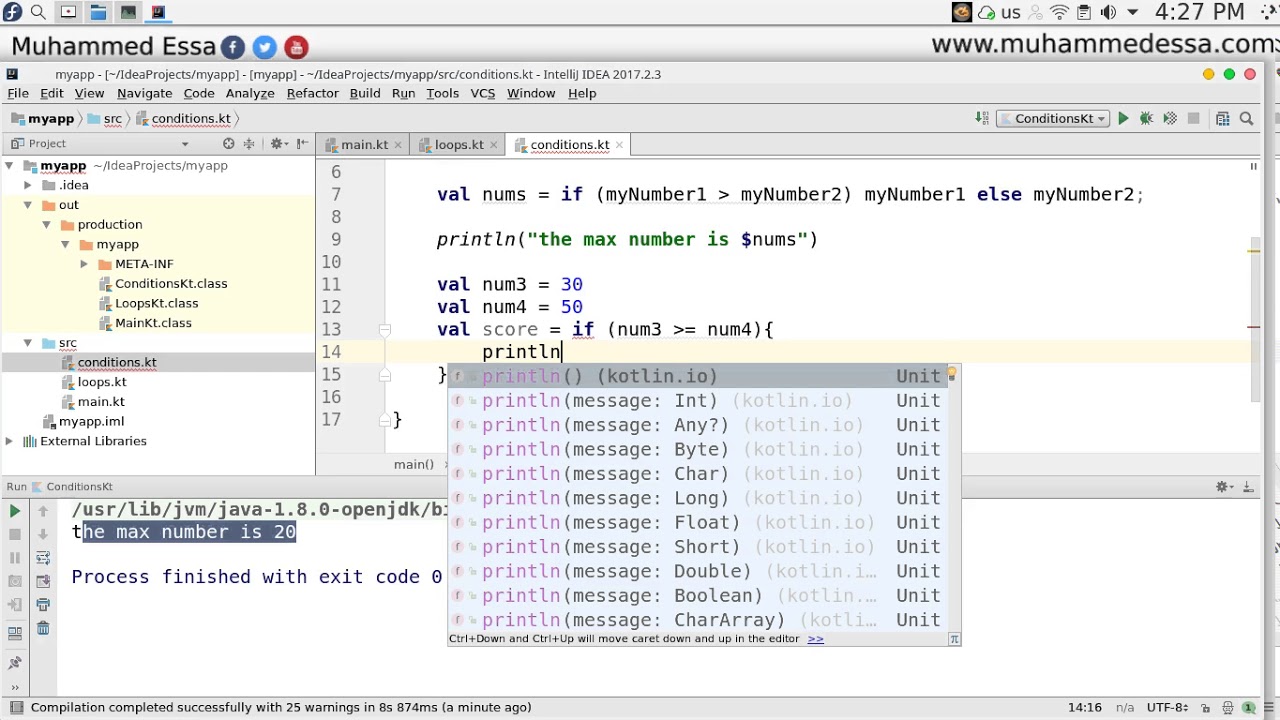This screenshot has width=1280, height=720.
Task: Toggle soft-wrap icon in Run console
Action: point(43,558)
